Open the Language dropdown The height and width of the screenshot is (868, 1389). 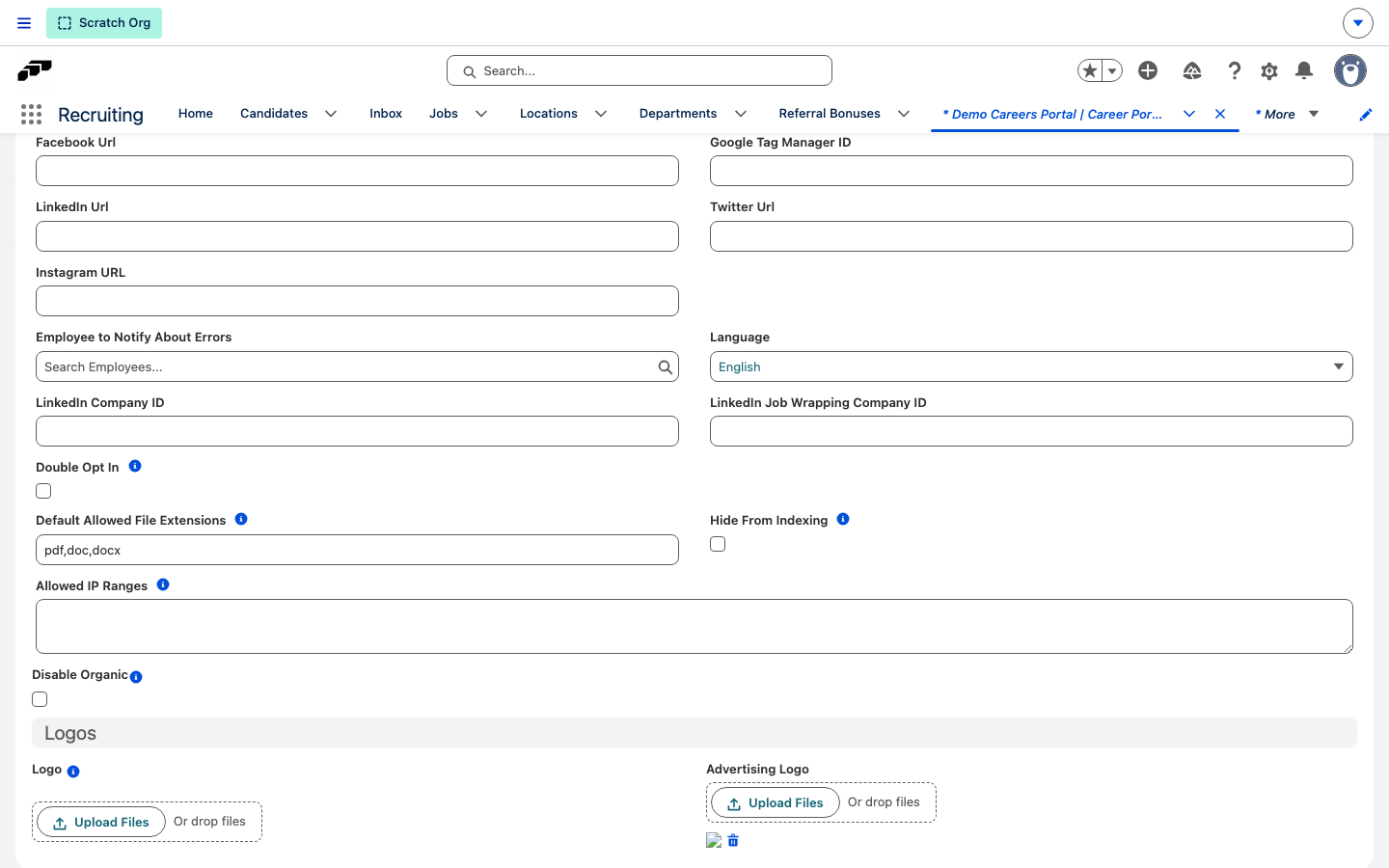(1031, 366)
